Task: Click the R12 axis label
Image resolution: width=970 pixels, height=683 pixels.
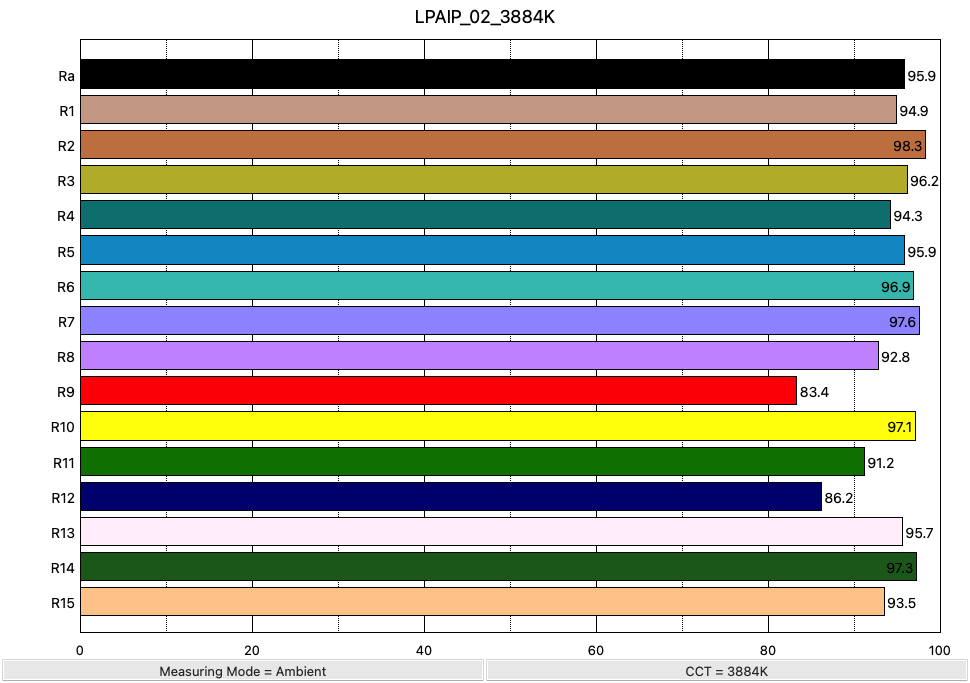Action: [x=62, y=498]
